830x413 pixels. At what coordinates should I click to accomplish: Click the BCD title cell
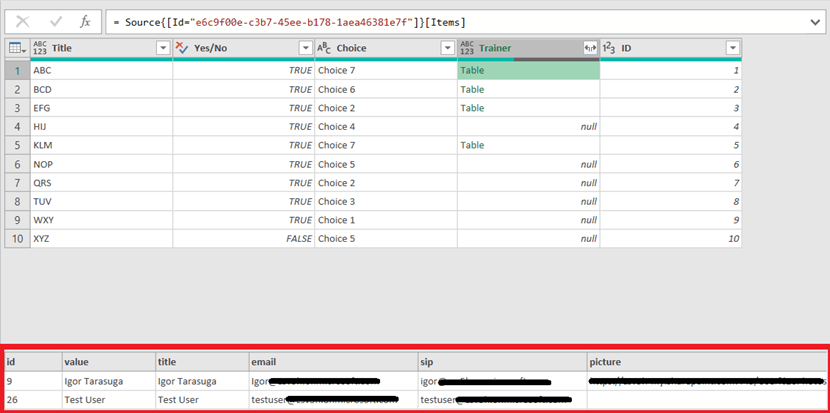pos(102,89)
